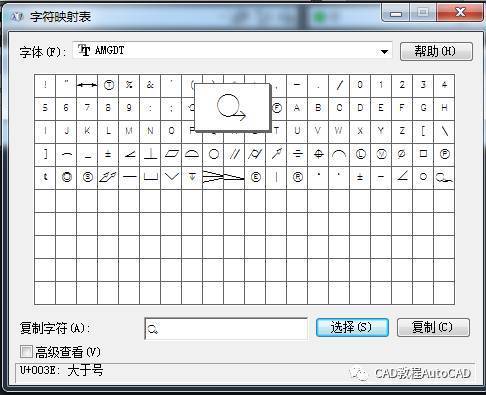Select open arc symbol right of crosshair
This screenshot has height=395, width=486.
click(x=339, y=154)
